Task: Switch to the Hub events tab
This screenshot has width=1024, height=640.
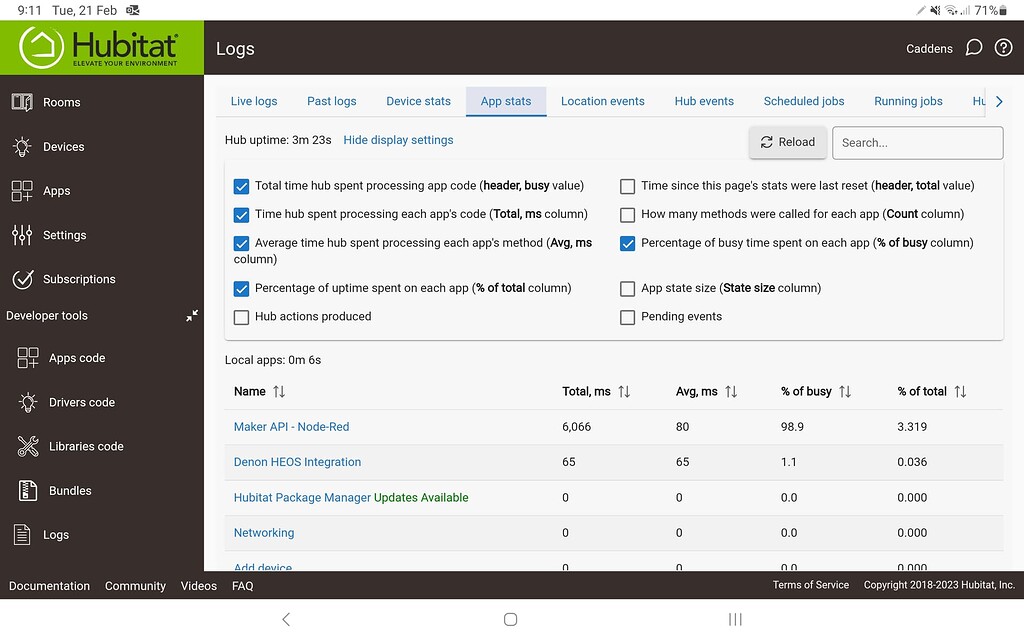Action: pyautogui.click(x=704, y=101)
